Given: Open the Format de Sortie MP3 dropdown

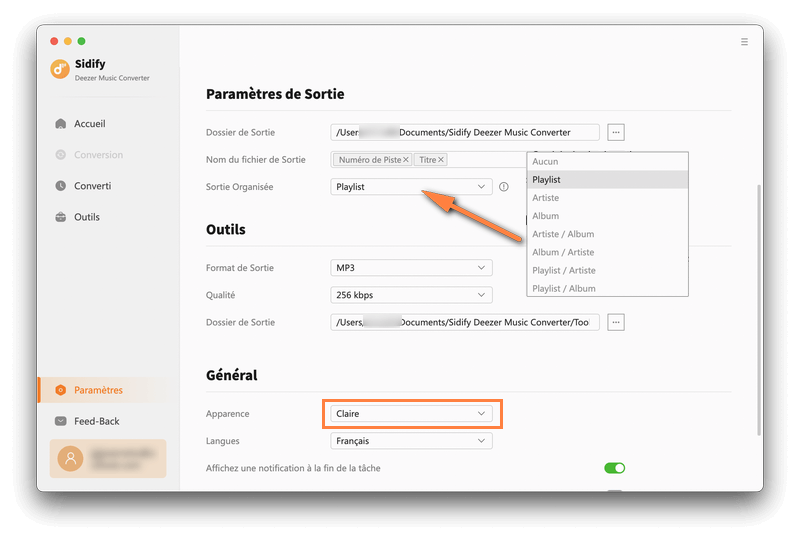Looking at the screenshot, I should coord(411,268).
